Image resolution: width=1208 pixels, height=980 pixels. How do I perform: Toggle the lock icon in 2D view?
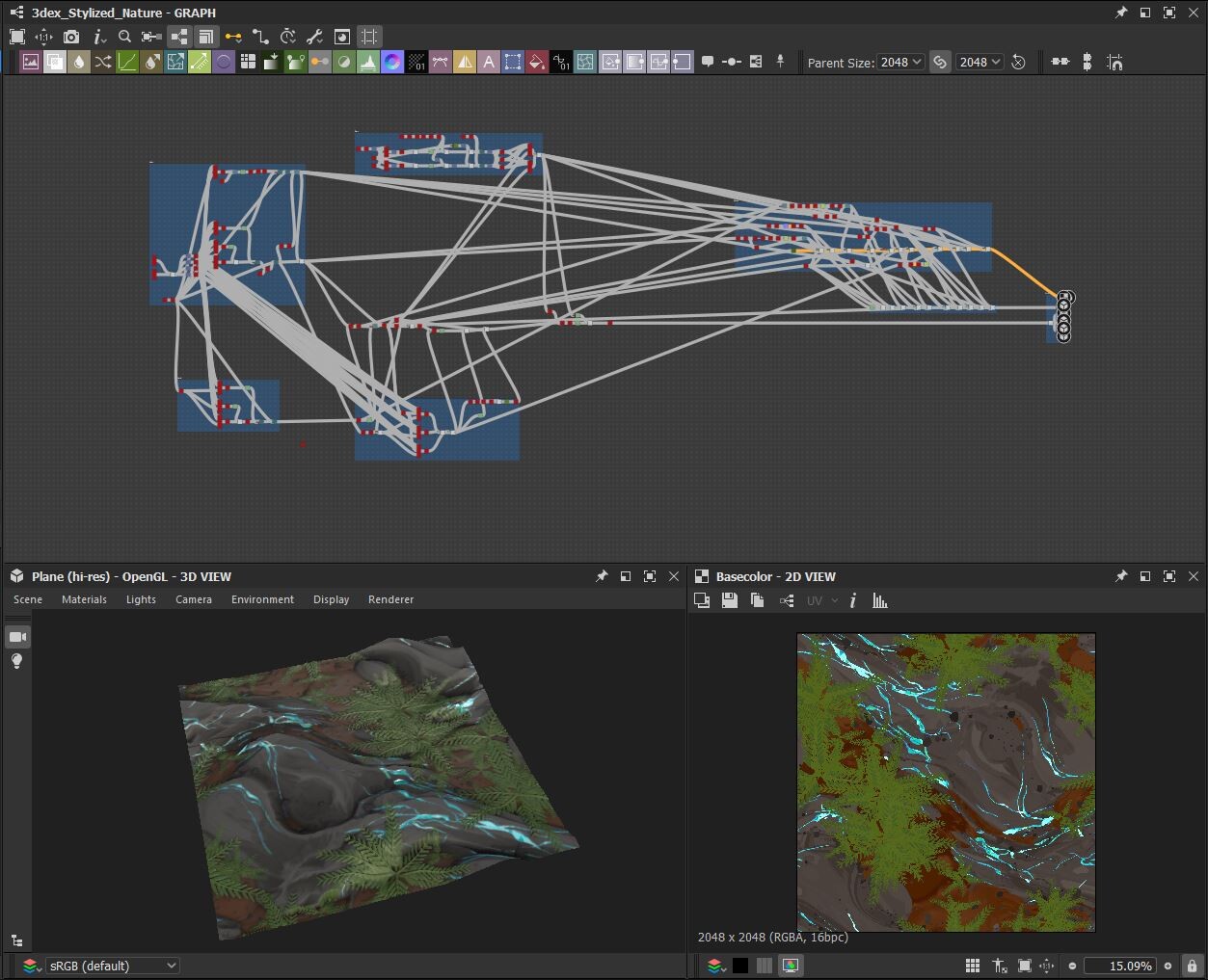[x=1193, y=966]
